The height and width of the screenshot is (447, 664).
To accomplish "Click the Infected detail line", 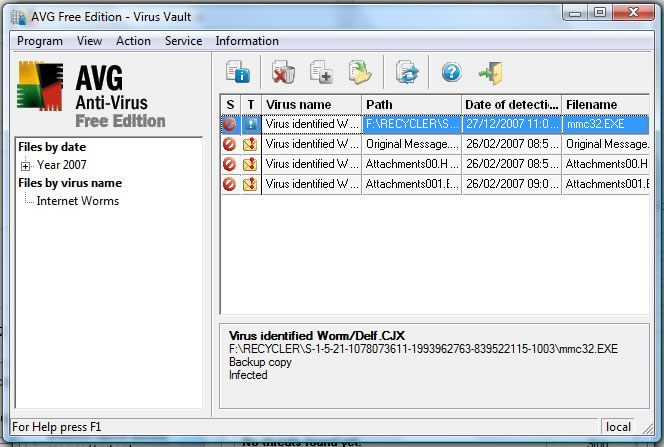I will [248, 375].
